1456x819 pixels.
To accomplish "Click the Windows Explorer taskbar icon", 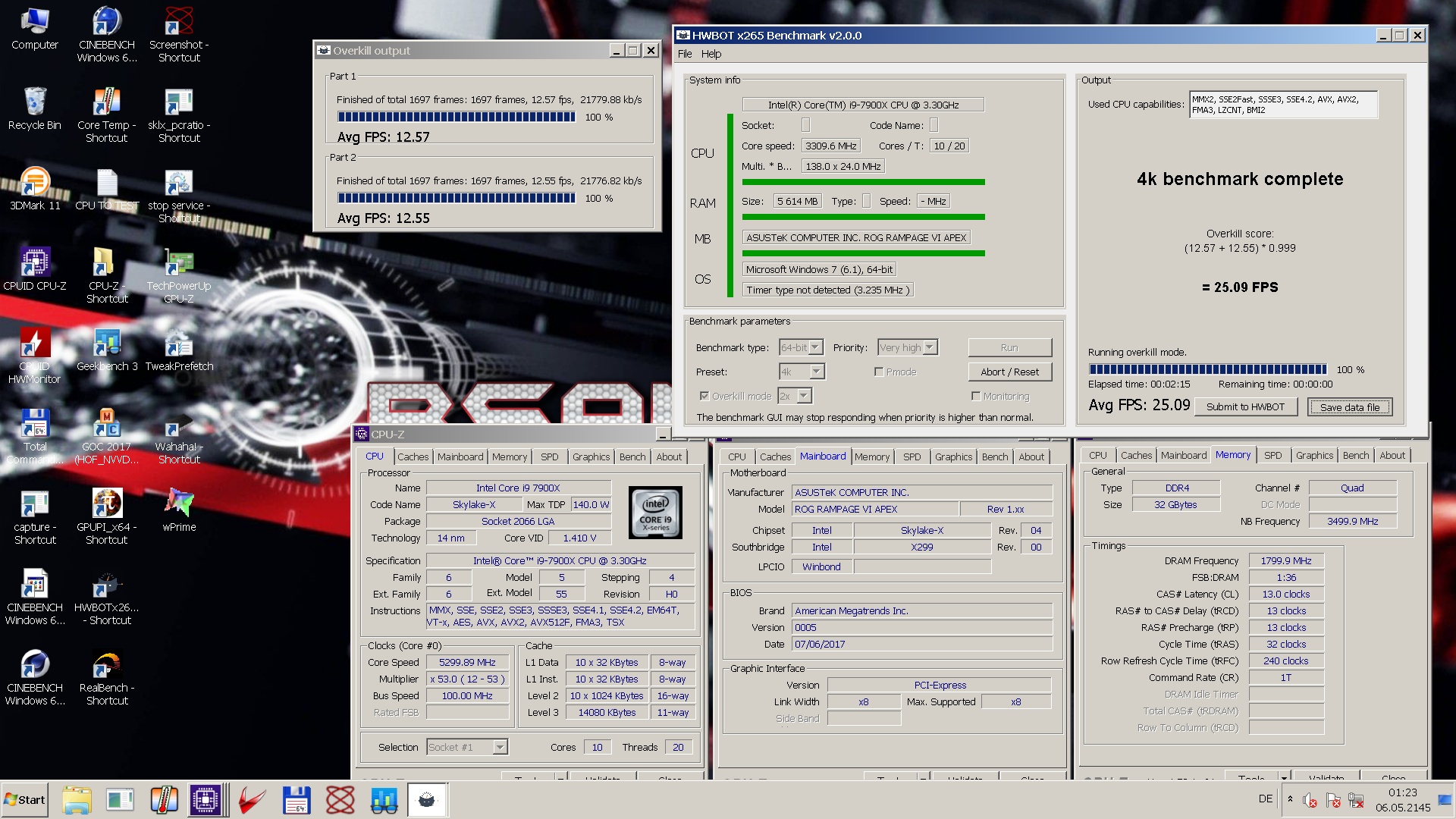I will (x=77, y=799).
